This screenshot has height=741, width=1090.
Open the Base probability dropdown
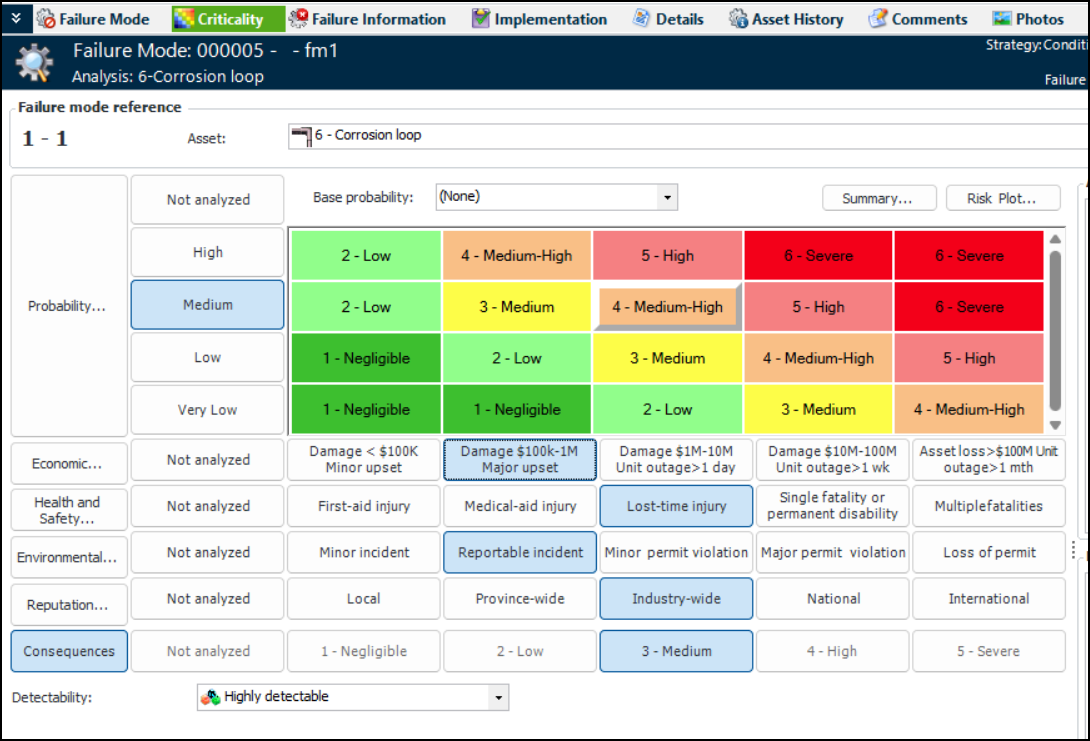[667, 198]
